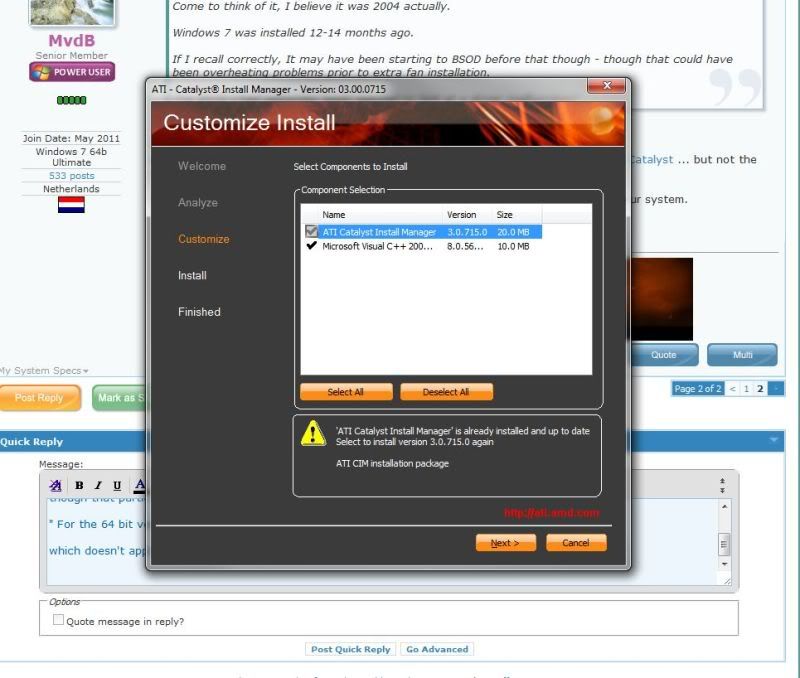The image size is (800, 678).
Task: Click the Quick Reply scrollbar up arrow
Action: tap(724, 507)
